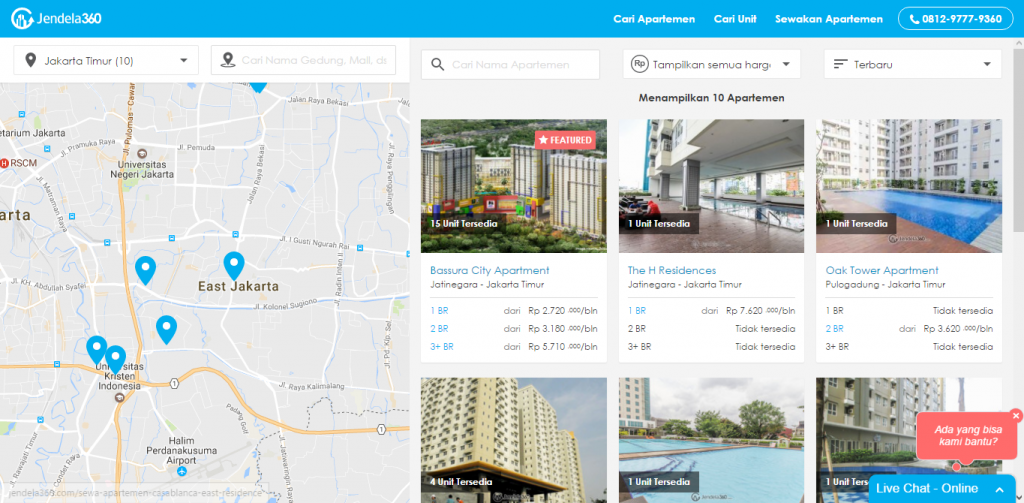The height and width of the screenshot is (503, 1024).
Task: Open the Terbaru sort dropdown
Action: coord(912,65)
